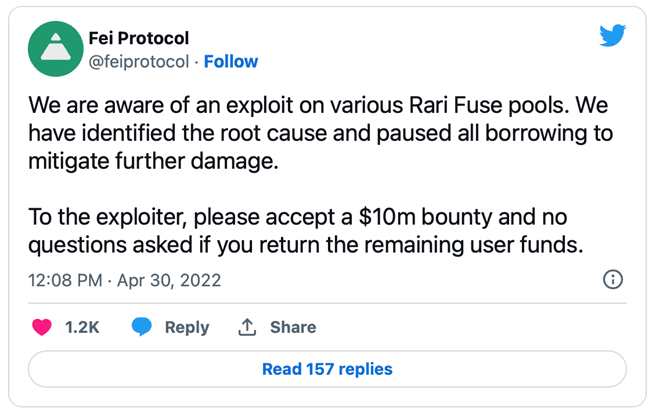Open the Fei Protocol green pyramid avatar
656x419 pixels.
pyautogui.click(x=56, y=49)
